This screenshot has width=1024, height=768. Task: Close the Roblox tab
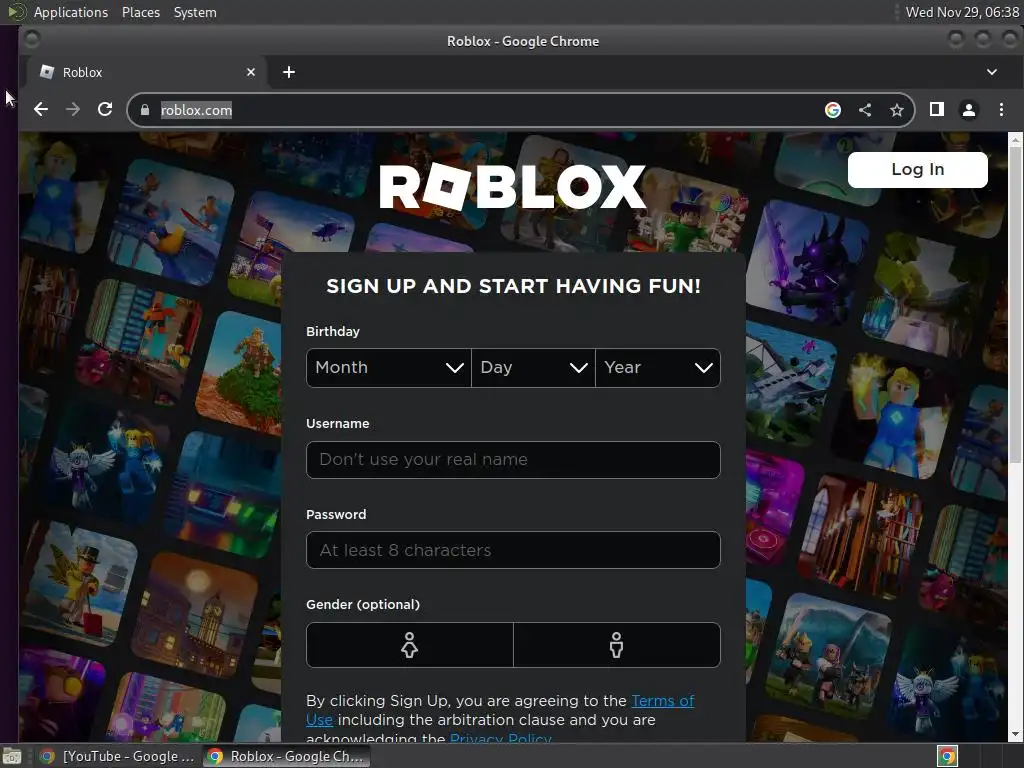[x=251, y=72]
